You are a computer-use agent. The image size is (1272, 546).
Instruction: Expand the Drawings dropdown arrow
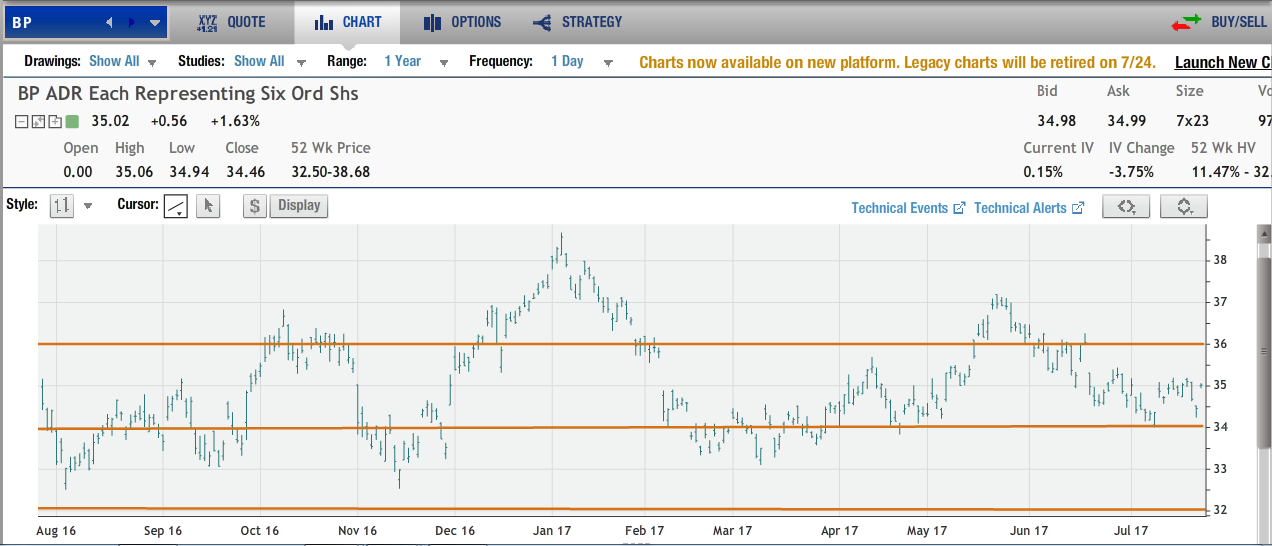tap(152, 62)
